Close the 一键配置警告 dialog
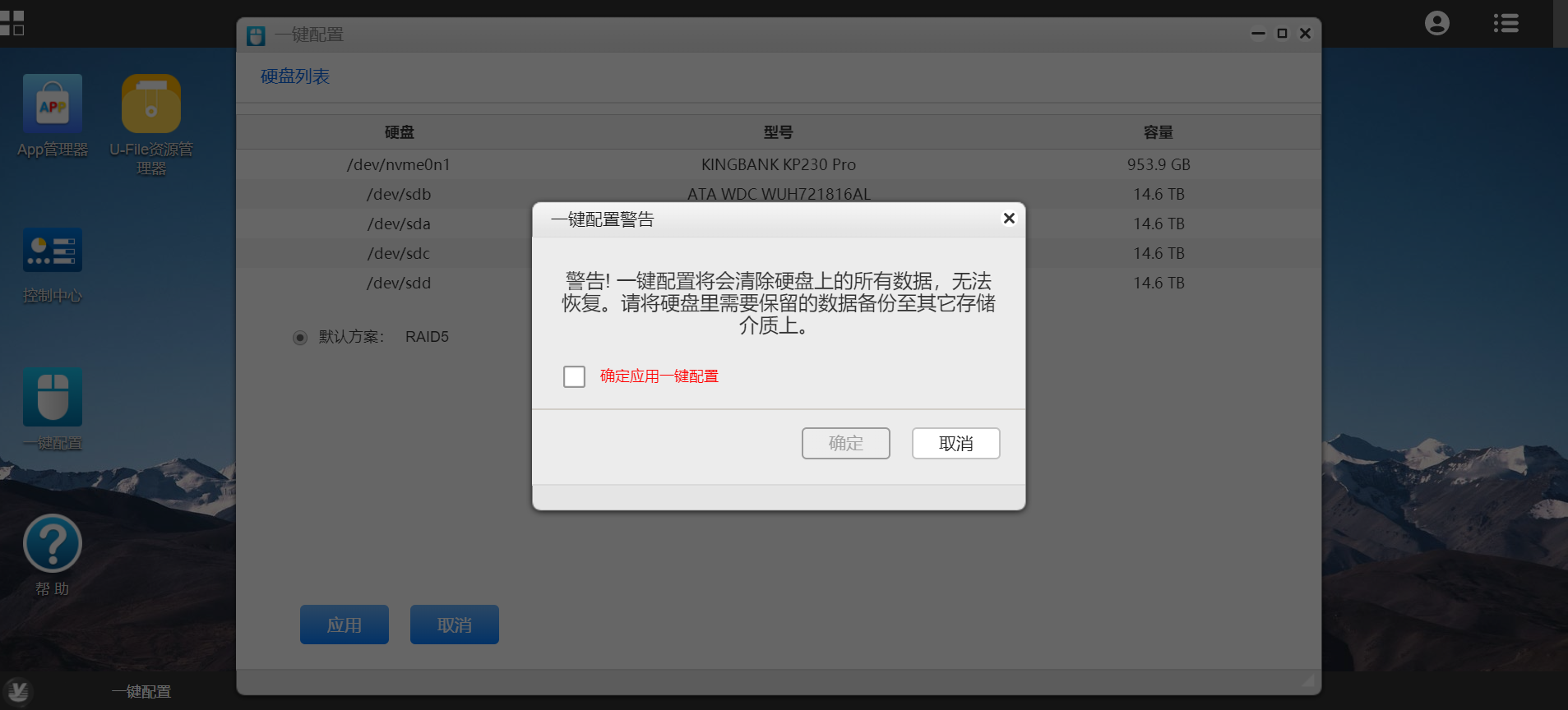1568x710 pixels. pos(1009,218)
